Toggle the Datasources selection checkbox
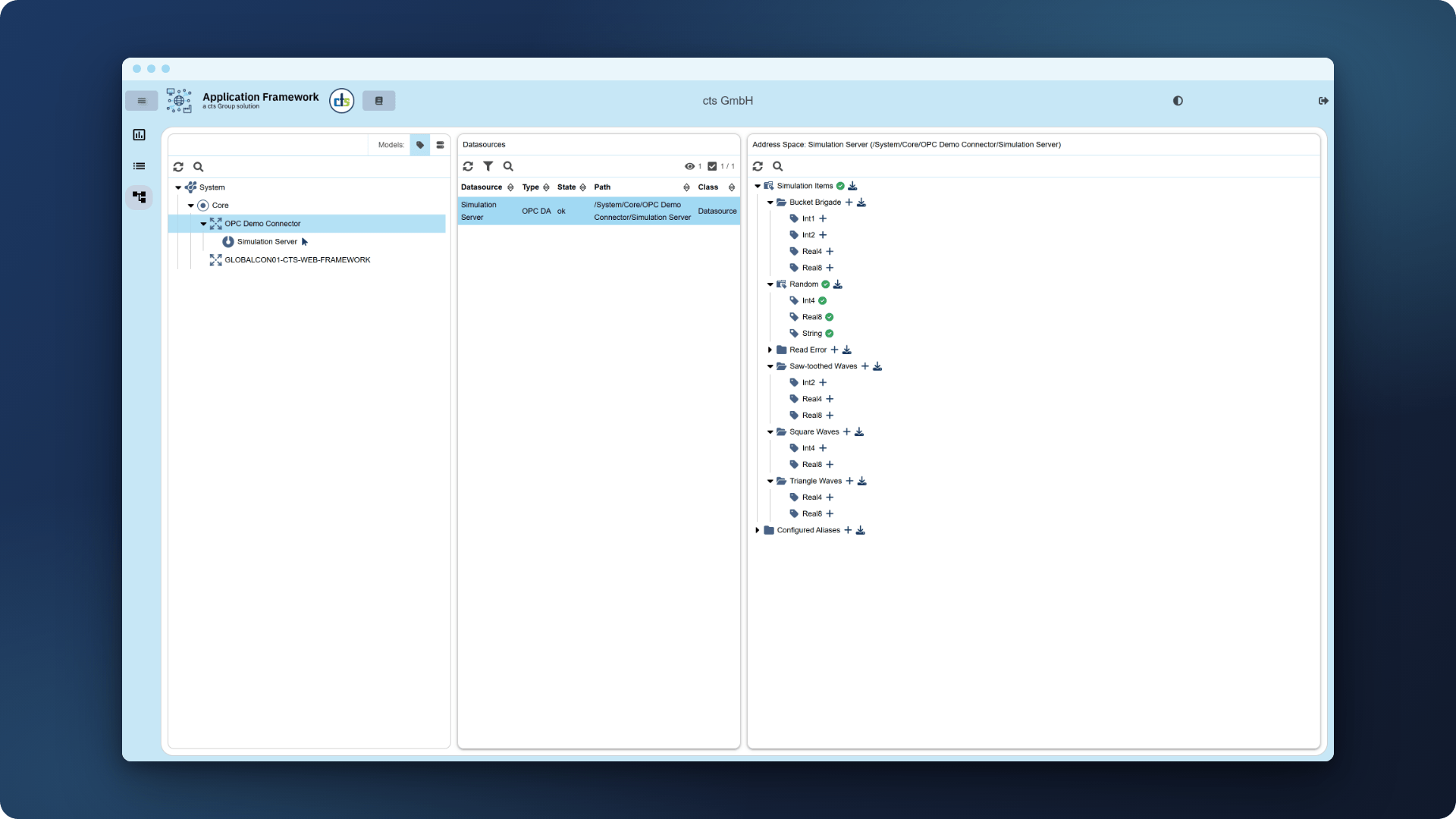This screenshot has width=1456, height=819. tap(712, 166)
